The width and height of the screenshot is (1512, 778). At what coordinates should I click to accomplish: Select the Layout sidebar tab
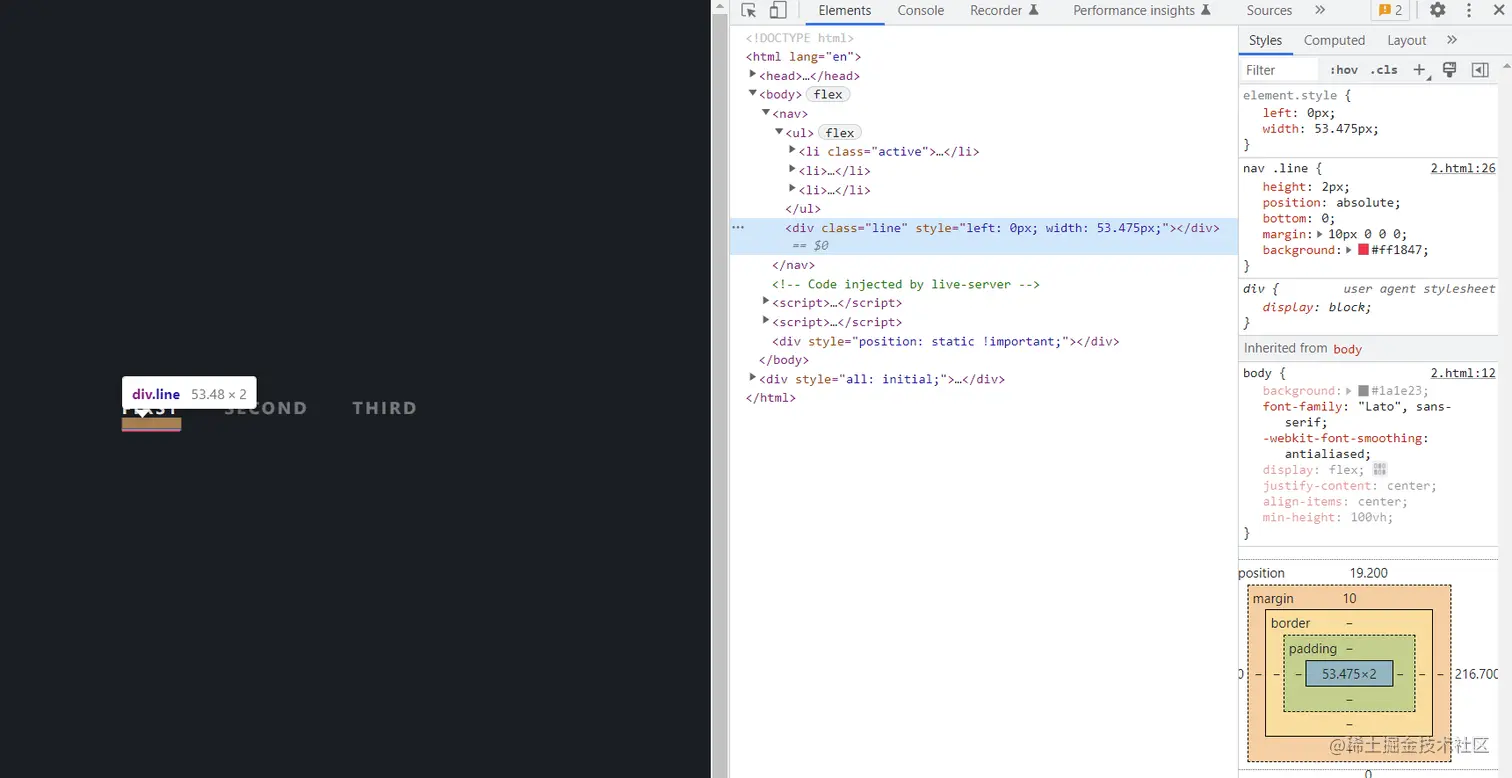pos(1406,40)
